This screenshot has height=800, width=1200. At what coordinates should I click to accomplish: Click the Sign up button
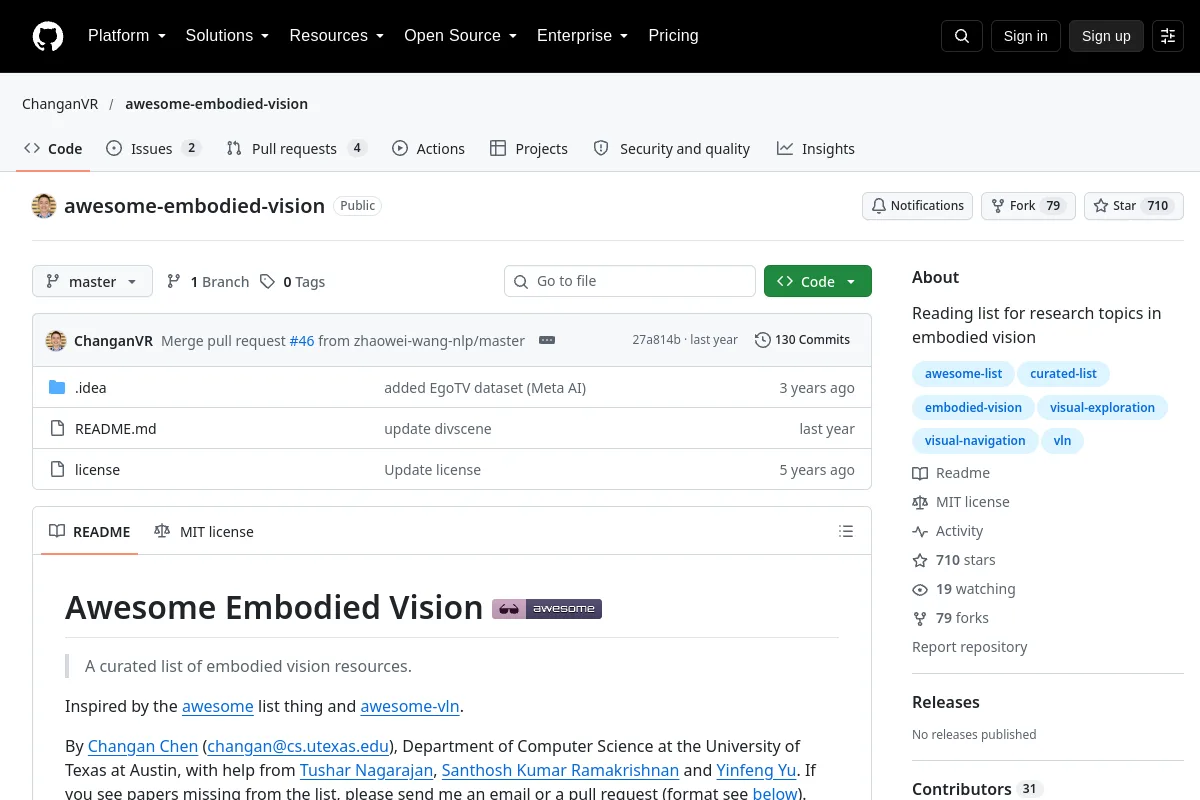[x=1106, y=36]
